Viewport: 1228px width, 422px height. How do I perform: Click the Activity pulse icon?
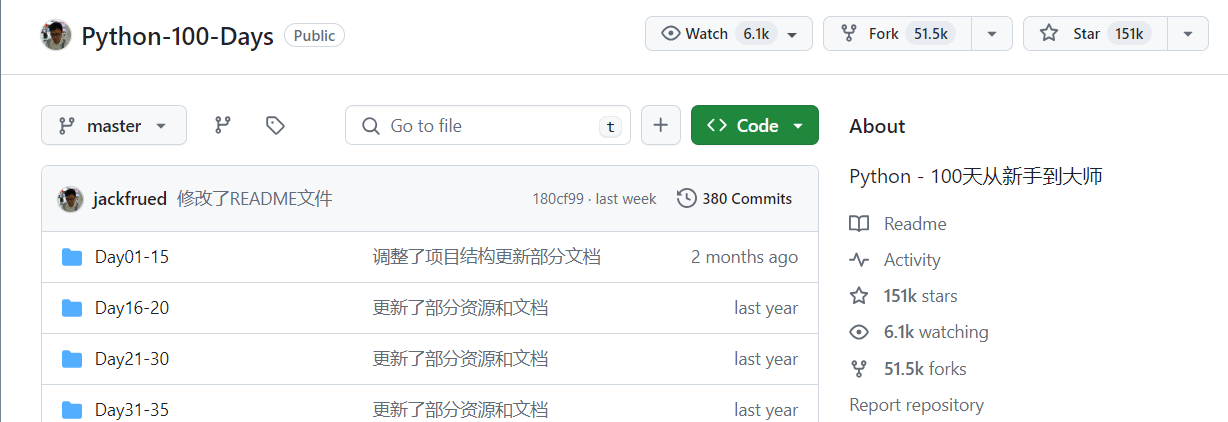(x=859, y=260)
